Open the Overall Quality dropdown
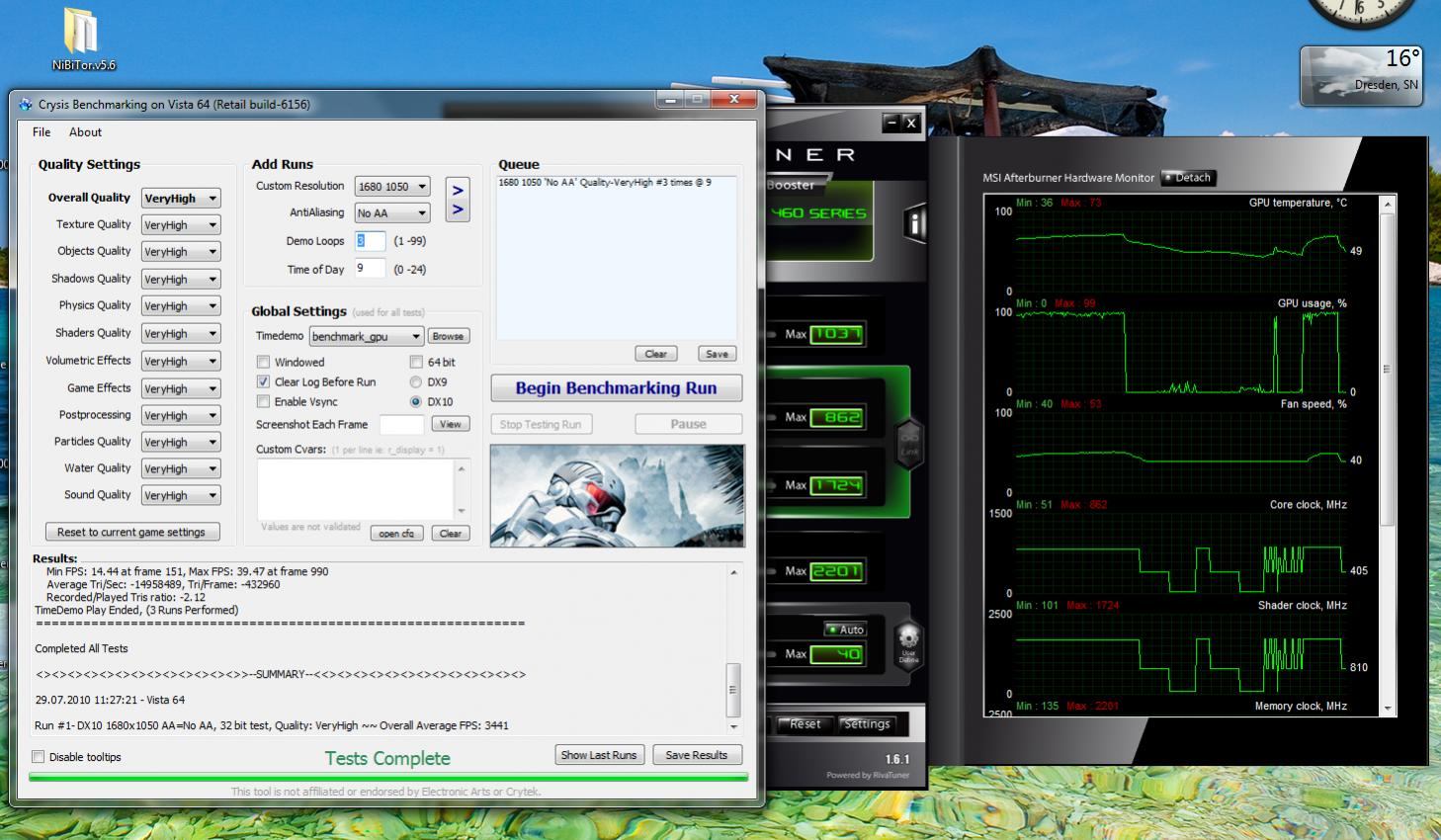This screenshot has height=840, width=1441. click(181, 198)
